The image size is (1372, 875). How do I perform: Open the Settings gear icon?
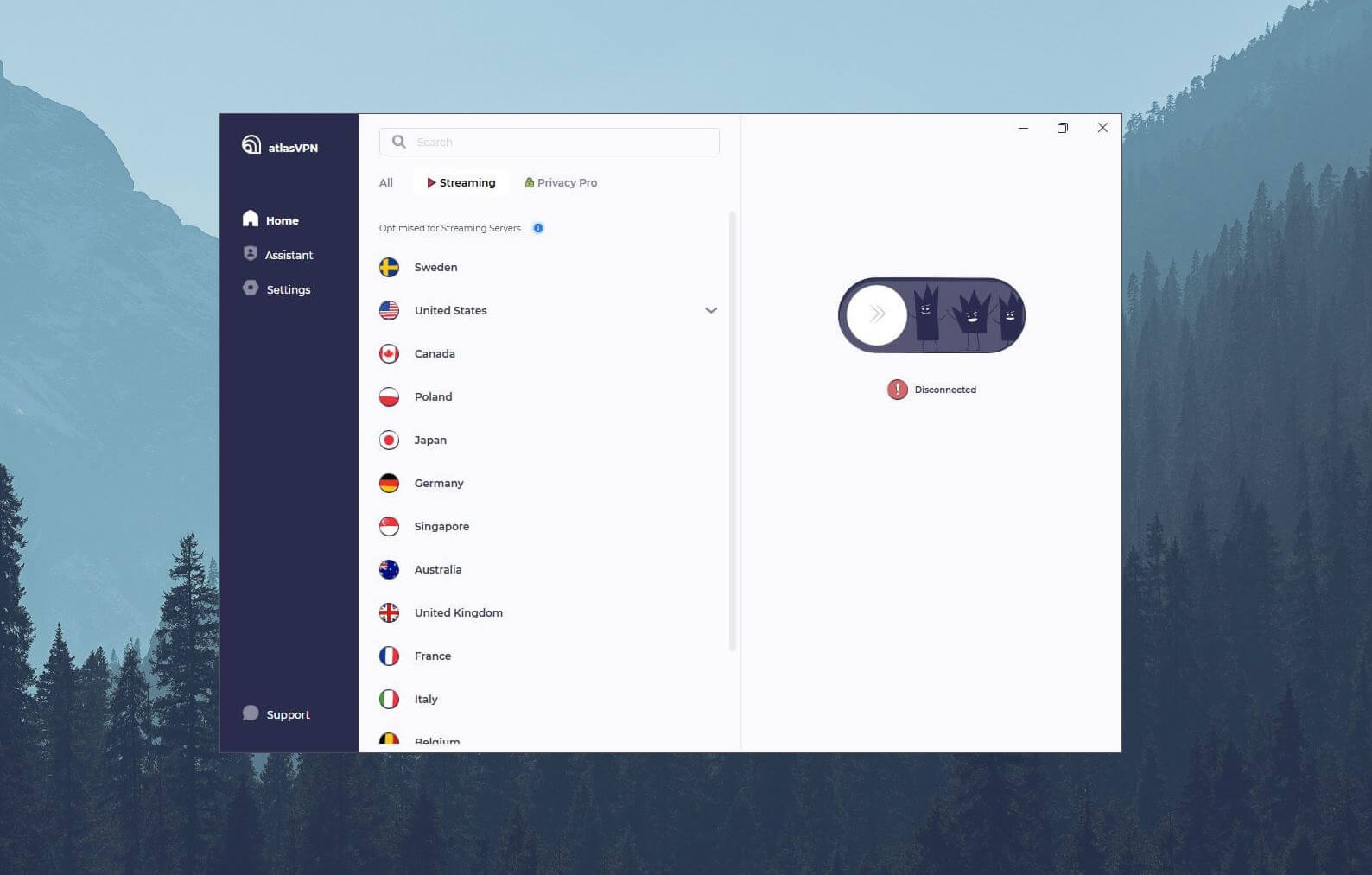[x=251, y=288]
